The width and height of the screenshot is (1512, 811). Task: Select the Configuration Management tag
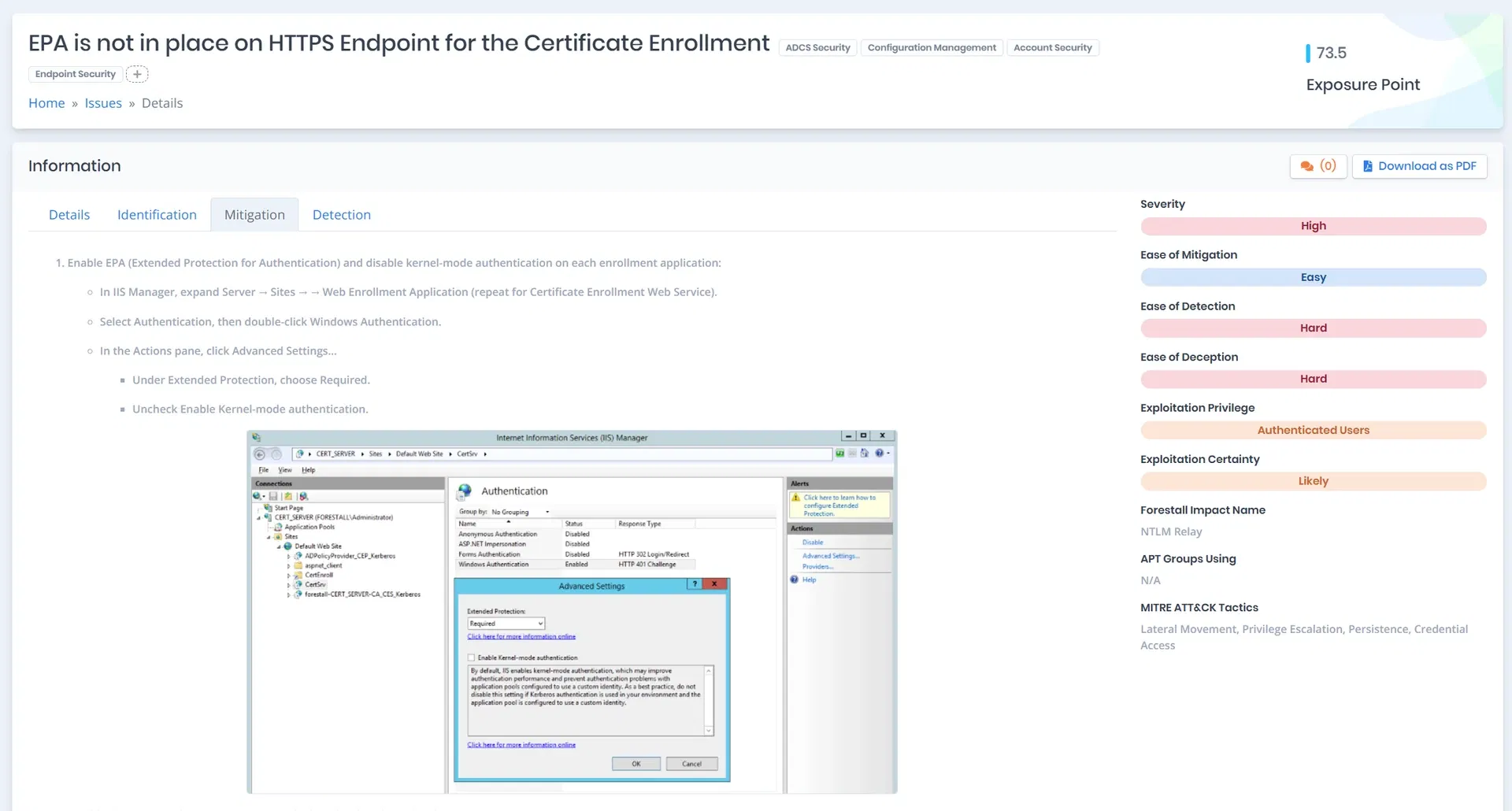click(932, 48)
